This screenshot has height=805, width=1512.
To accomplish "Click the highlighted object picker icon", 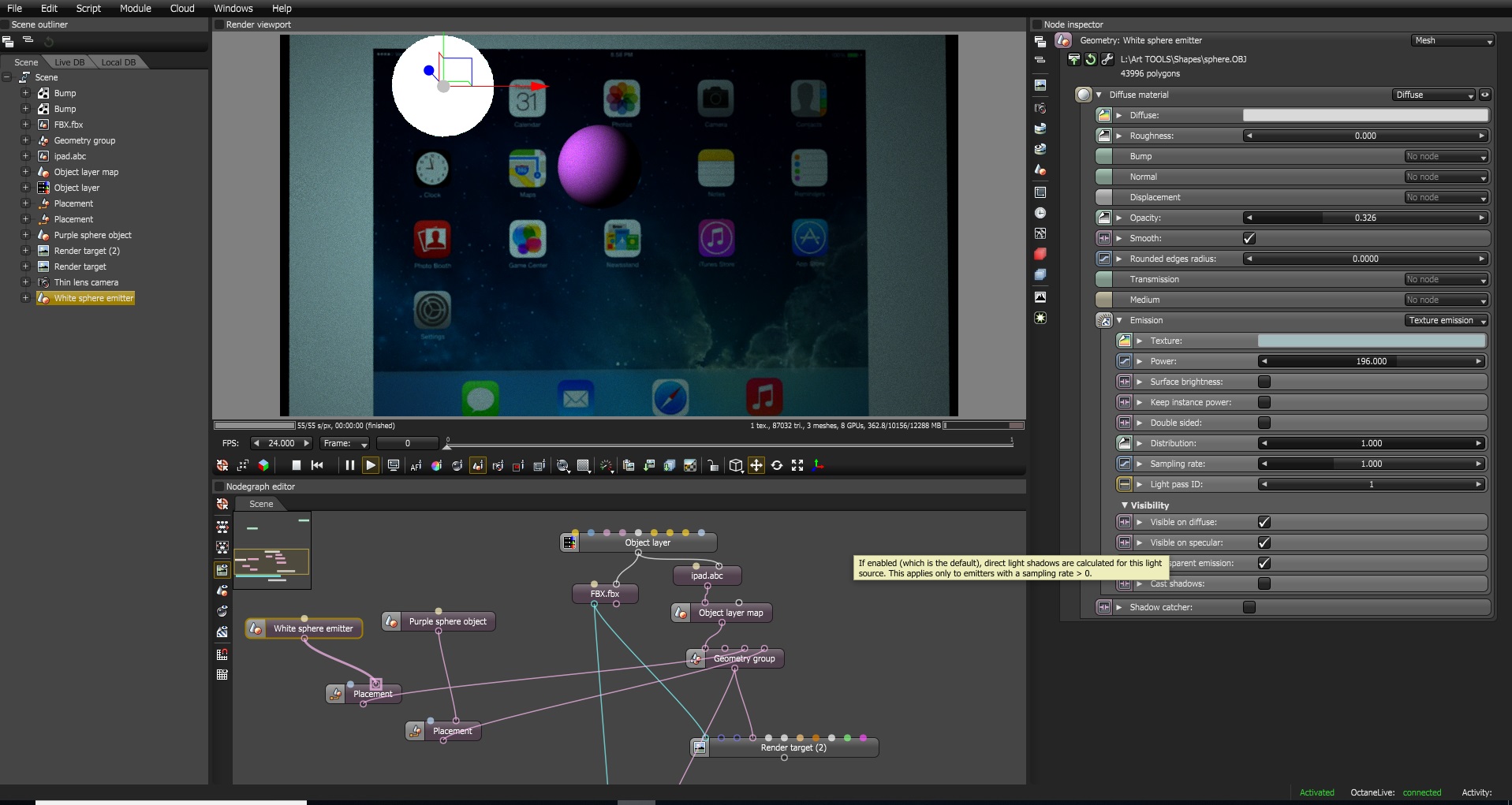I will coord(478,466).
